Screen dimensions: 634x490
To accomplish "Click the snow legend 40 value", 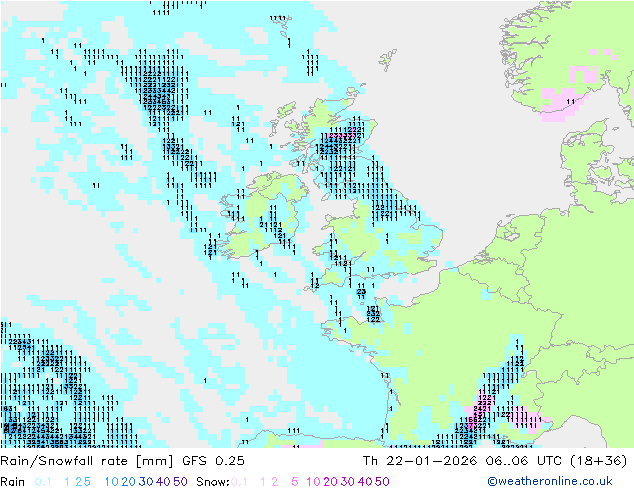I will tap(365, 482).
